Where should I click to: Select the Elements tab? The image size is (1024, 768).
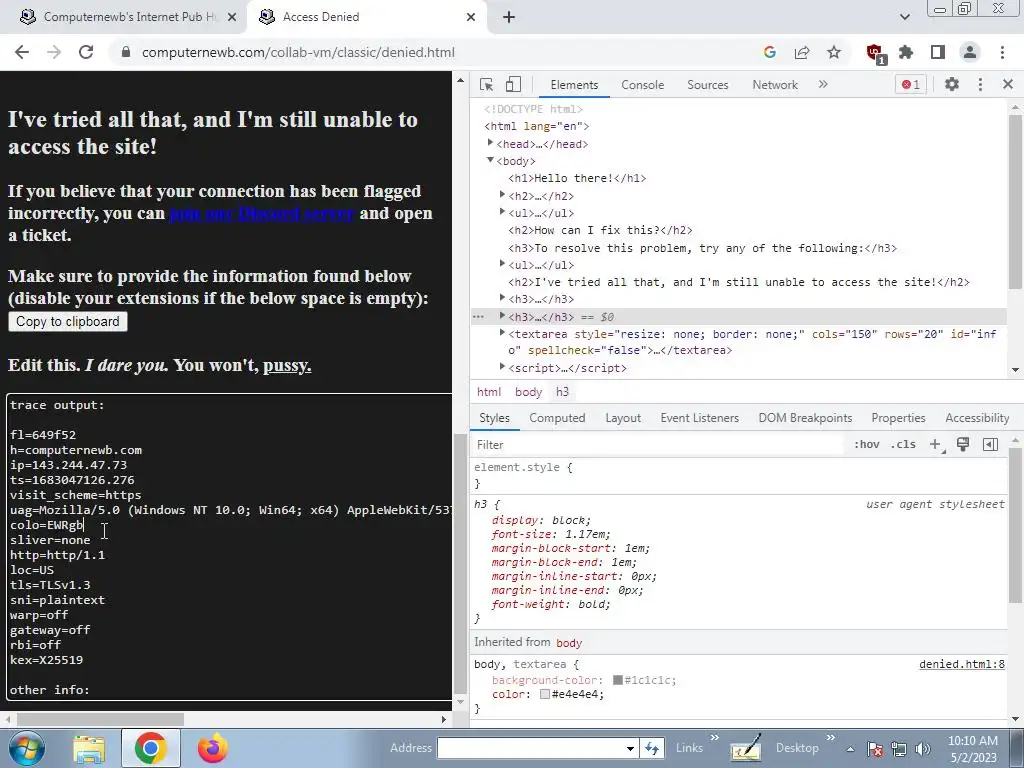tap(574, 85)
